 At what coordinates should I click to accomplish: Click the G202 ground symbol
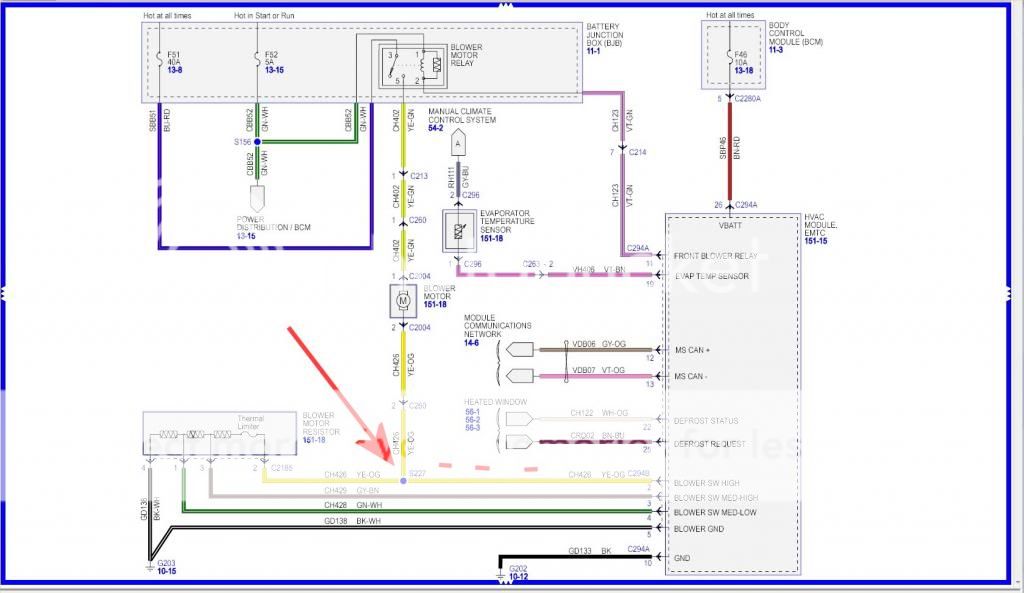(500, 573)
